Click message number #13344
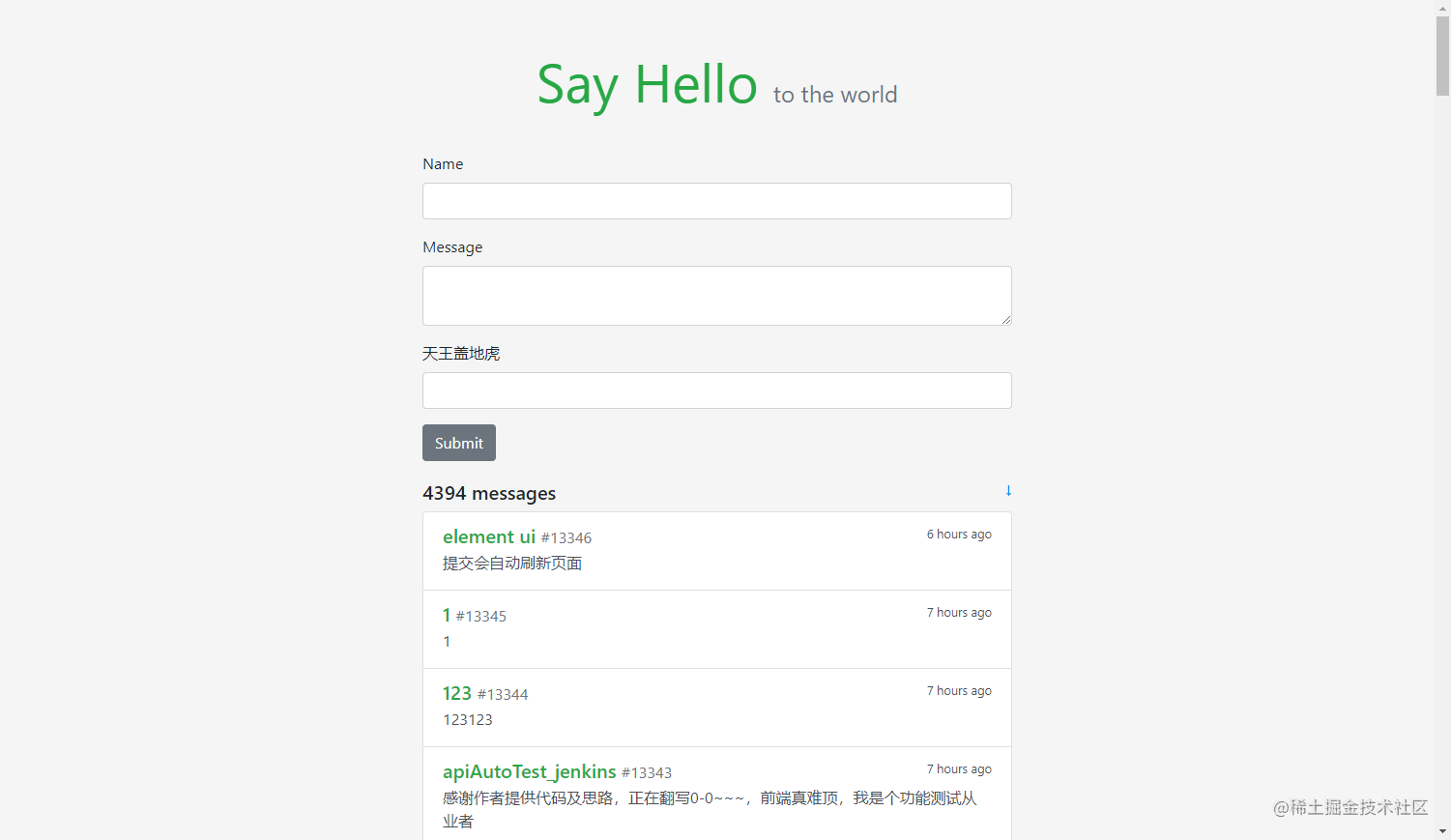This screenshot has height=840, width=1451. click(x=503, y=694)
